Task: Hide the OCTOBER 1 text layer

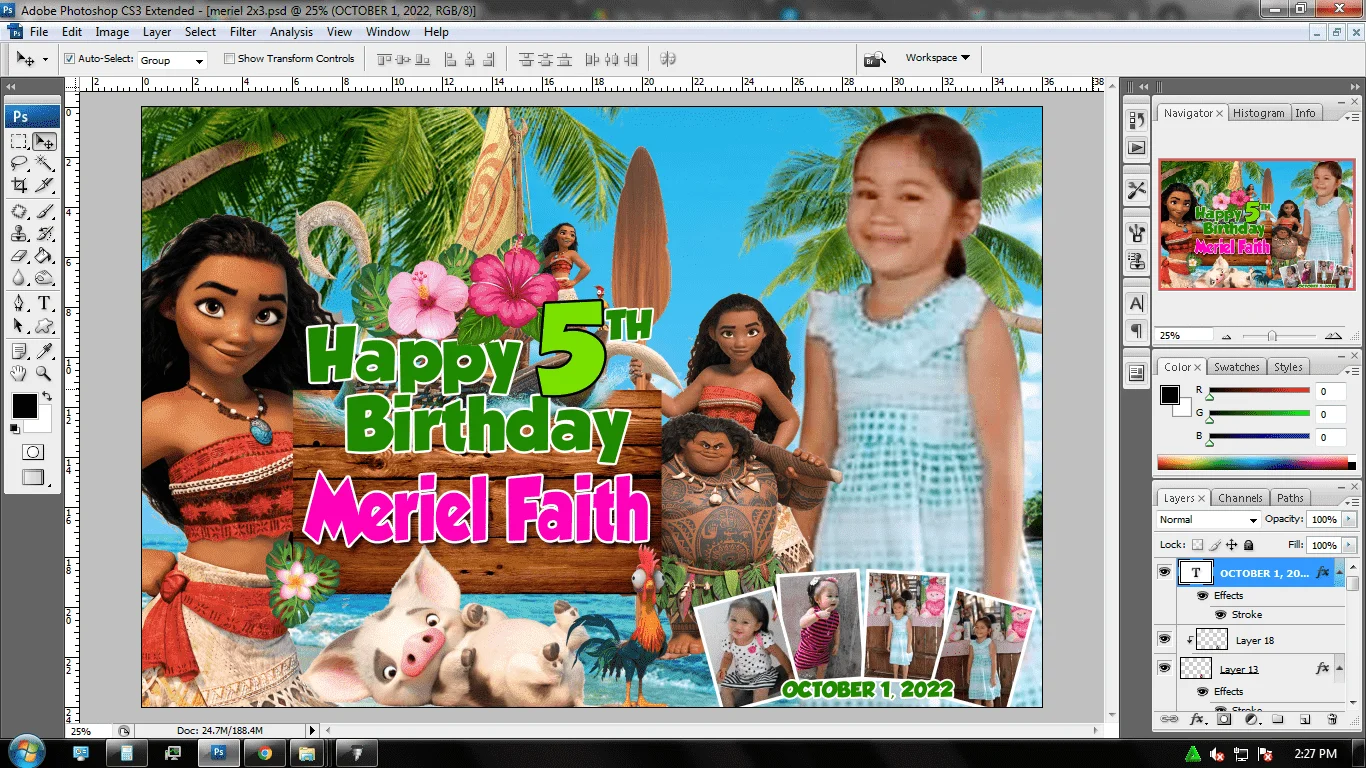Action: point(1164,572)
